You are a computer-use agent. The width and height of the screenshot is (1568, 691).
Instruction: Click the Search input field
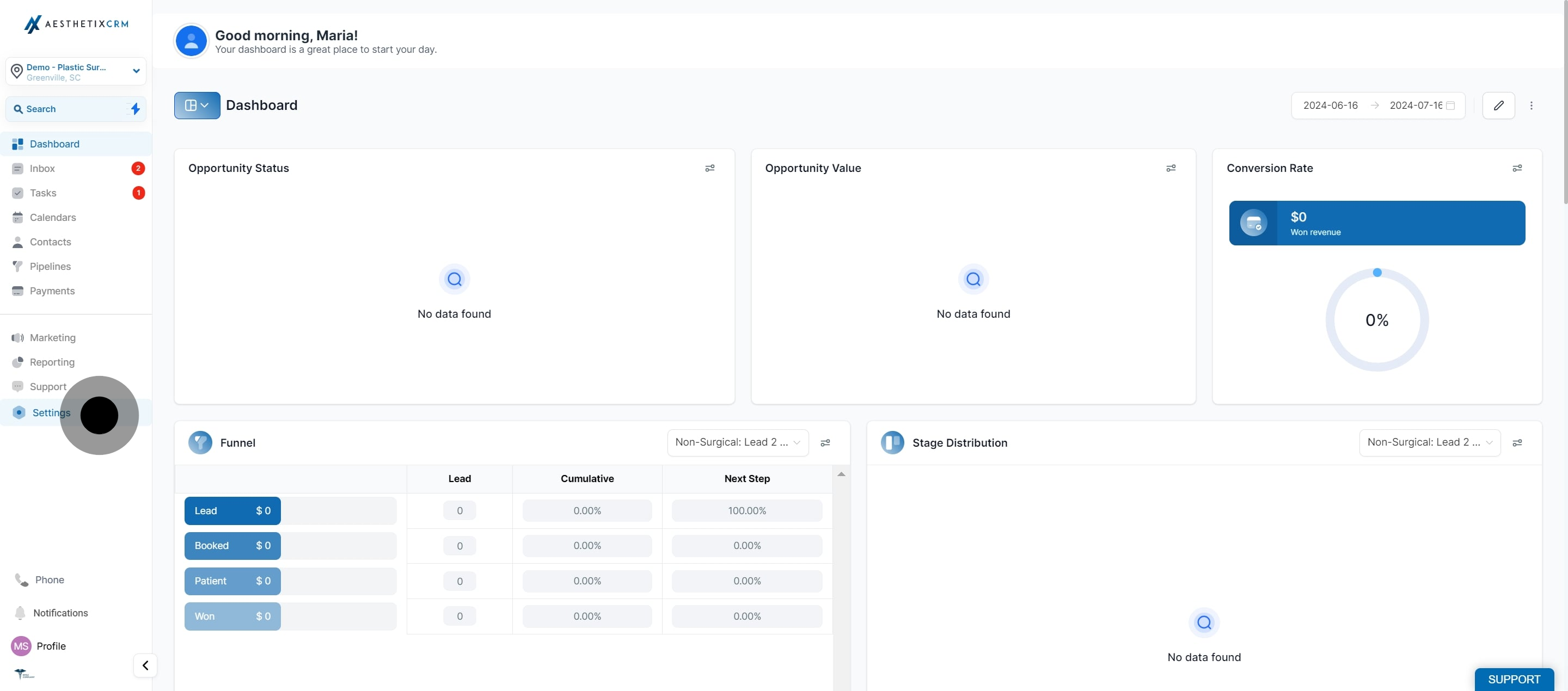tap(76, 109)
